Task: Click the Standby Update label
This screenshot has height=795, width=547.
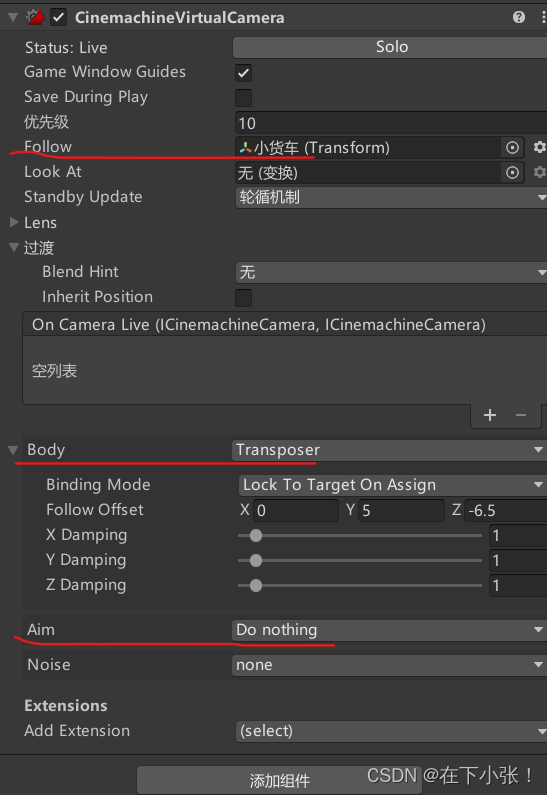Action: point(83,197)
